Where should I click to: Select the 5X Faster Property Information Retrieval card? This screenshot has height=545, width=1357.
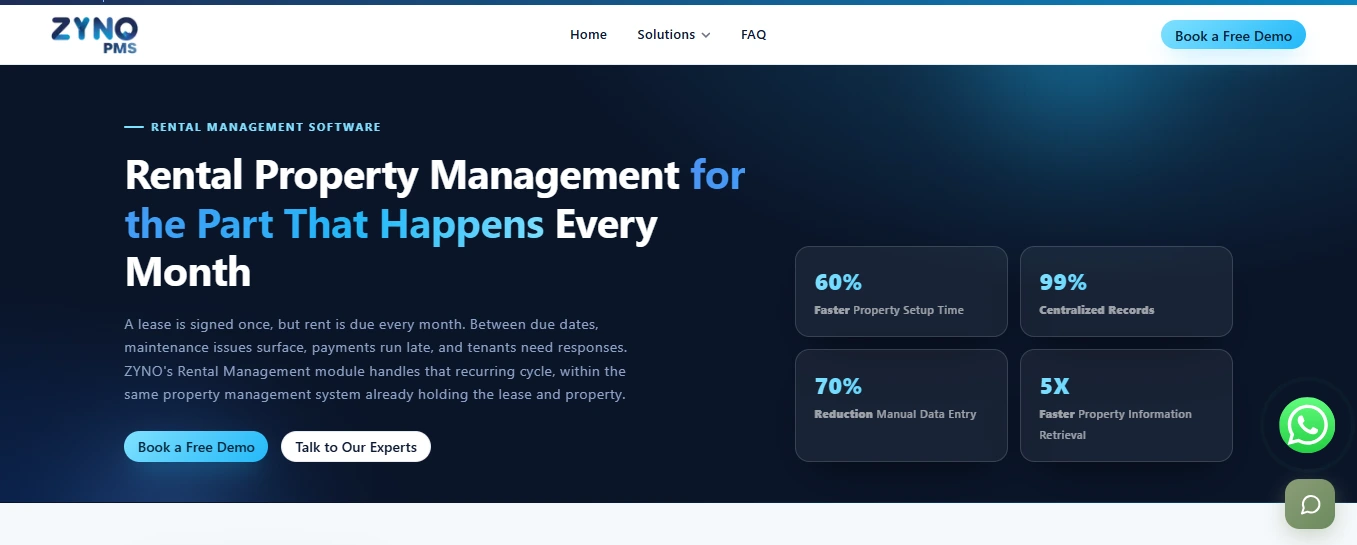pos(1126,405)
